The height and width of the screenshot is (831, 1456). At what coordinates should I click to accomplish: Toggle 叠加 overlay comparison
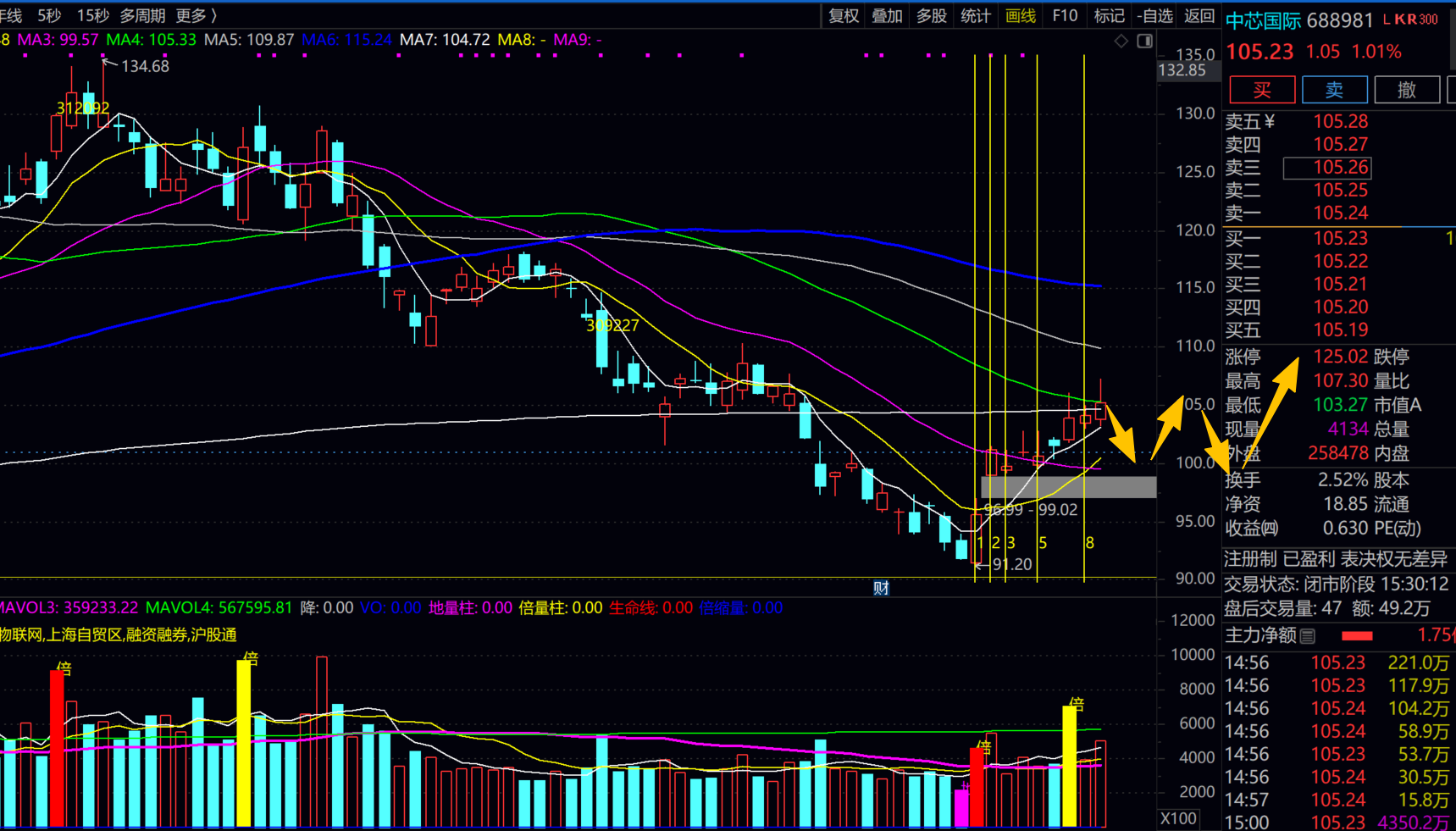coord(887,15)
